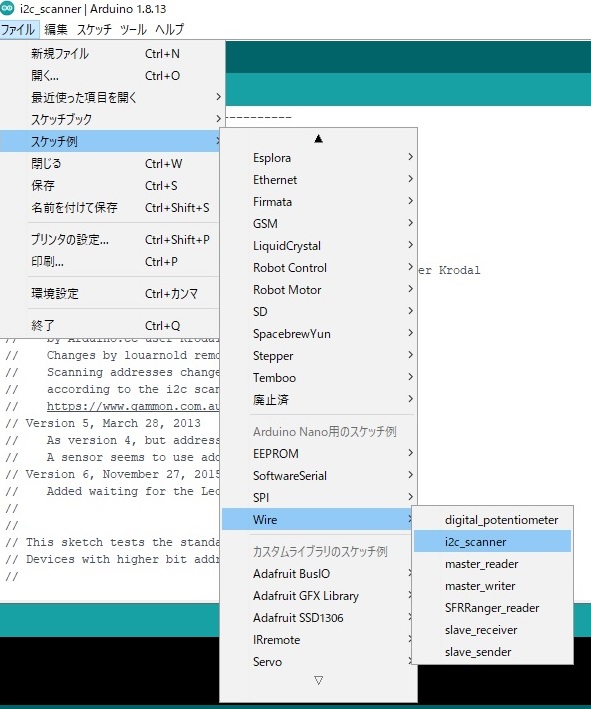Expand Temboo examples
This screenshot has width=591, height=709.
(x=318, y=378)
